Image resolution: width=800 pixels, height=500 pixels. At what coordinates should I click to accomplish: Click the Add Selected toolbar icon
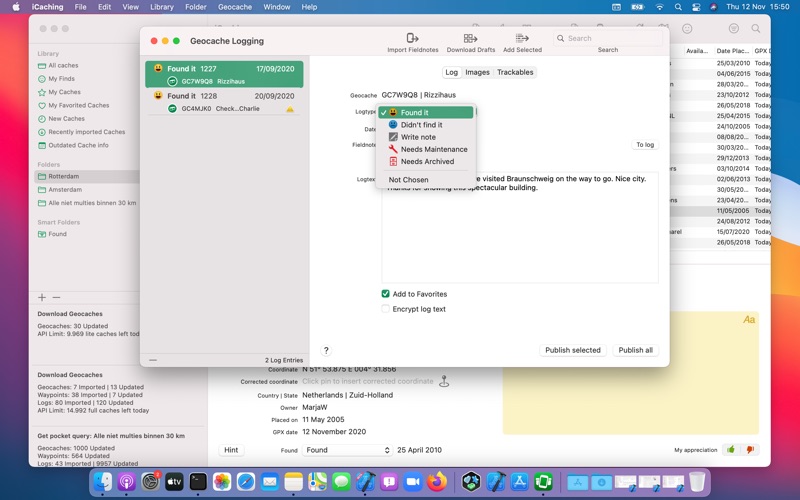click(522, 39)
